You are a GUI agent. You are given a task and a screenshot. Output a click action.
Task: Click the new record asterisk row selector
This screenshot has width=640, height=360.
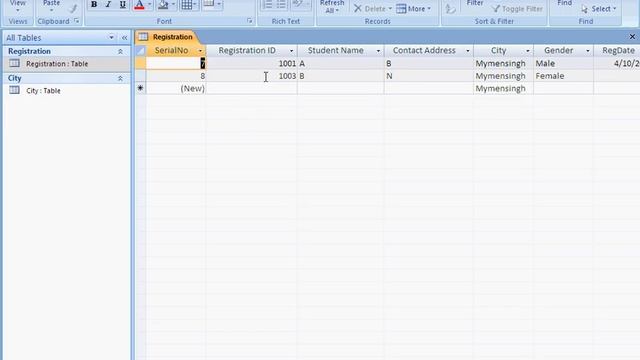[140, 88]
